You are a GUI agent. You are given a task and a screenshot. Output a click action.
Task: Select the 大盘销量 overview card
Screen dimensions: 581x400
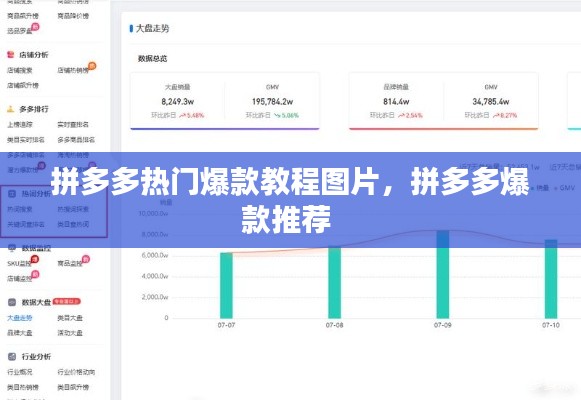pos(225,101)
